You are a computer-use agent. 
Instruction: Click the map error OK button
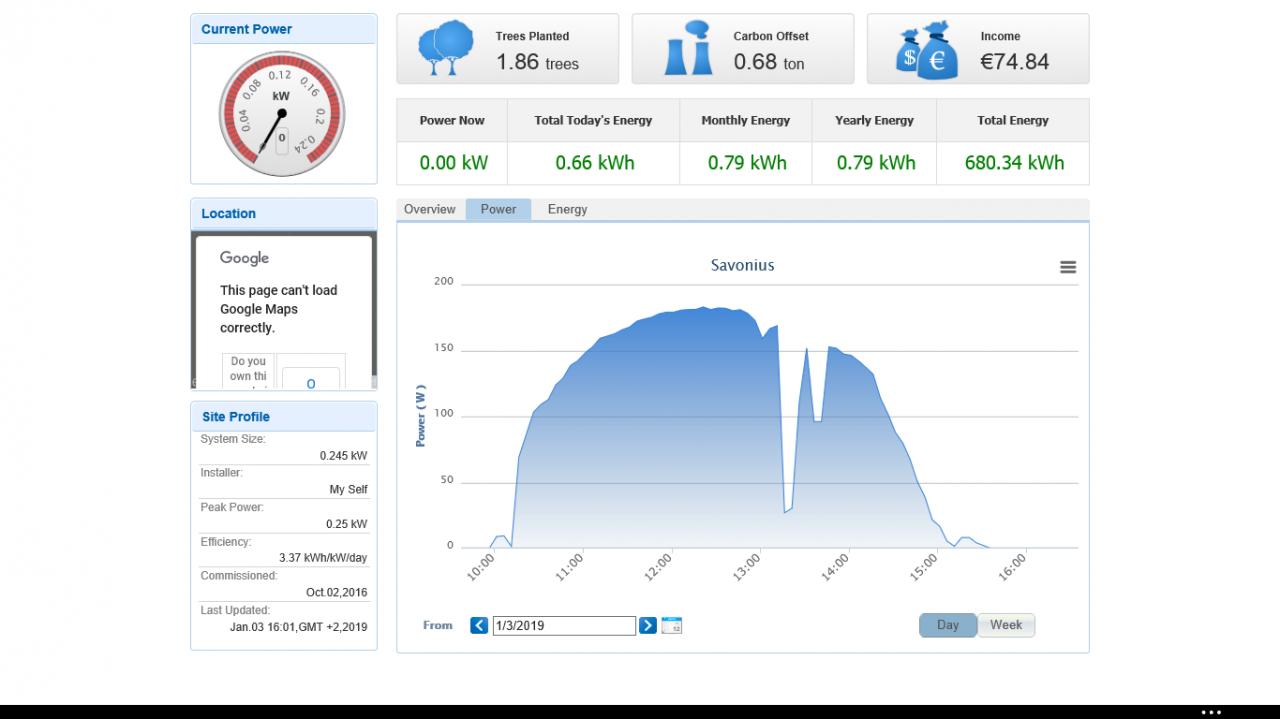point(311,382)
